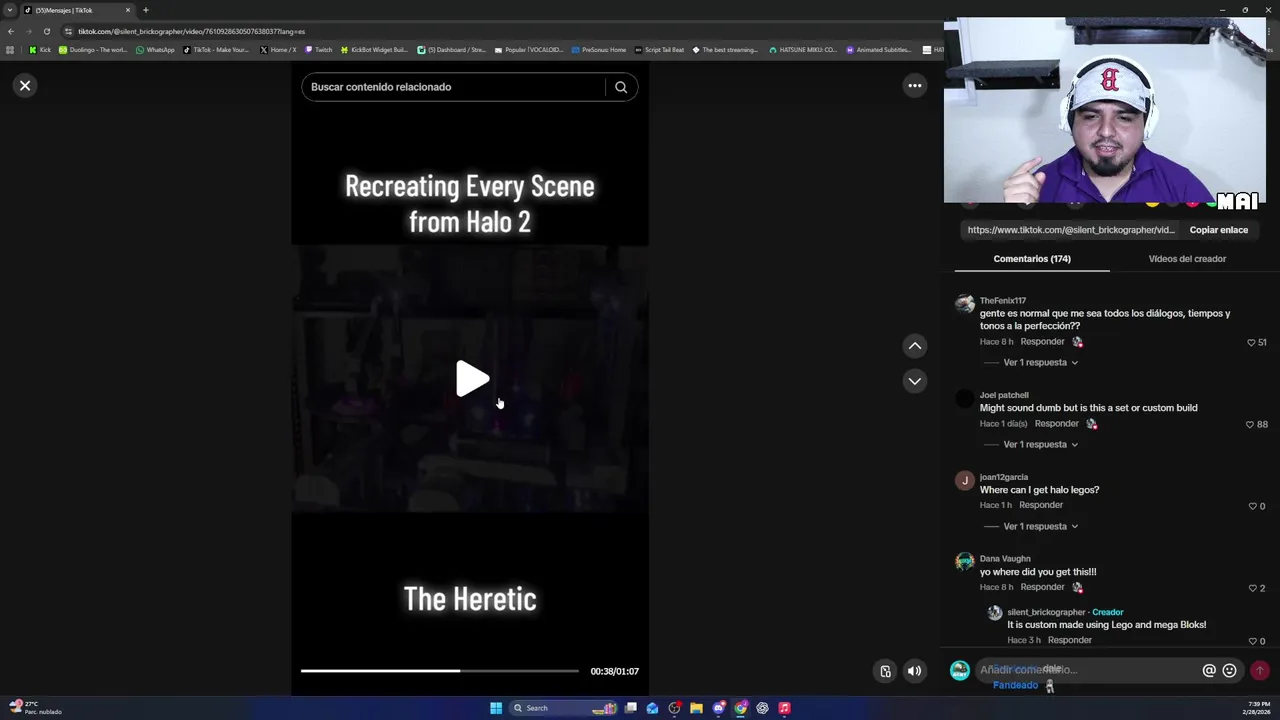Viewport: 1280px width, 720px height.
Task: Open the emoji picker
Action: pyautogui.click(x=1230, y=671)
